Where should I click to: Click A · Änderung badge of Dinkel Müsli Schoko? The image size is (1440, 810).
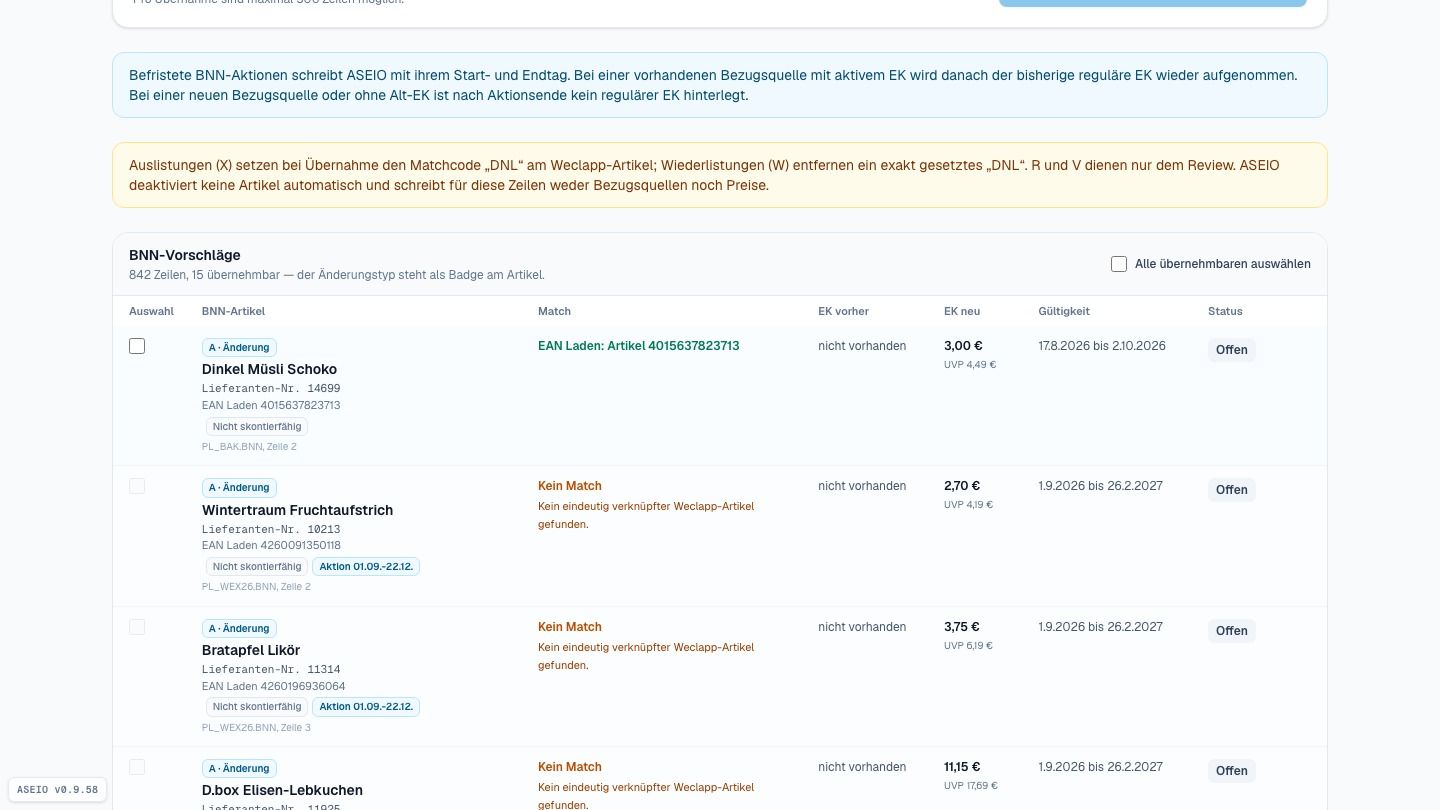coord(239,347)
